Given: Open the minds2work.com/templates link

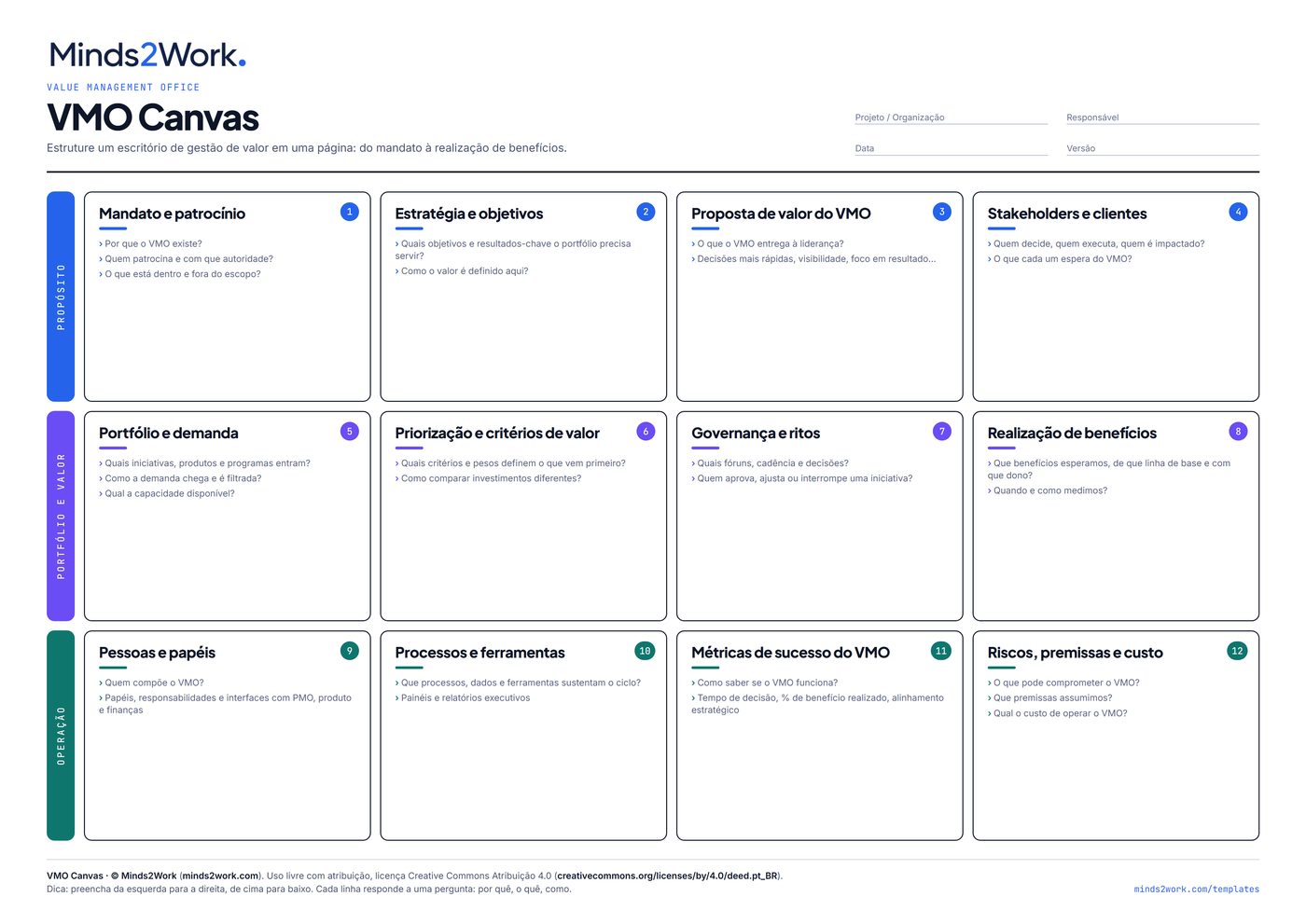Looking at the screenshot, I should point(1196,890).
